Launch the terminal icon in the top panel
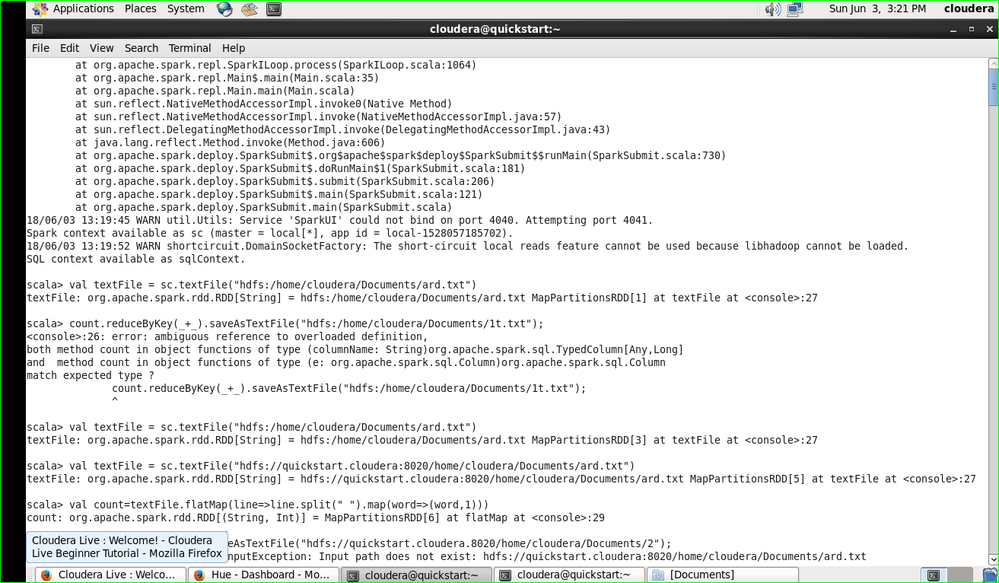Screen dimensions: 999x583 pos(274,9)
